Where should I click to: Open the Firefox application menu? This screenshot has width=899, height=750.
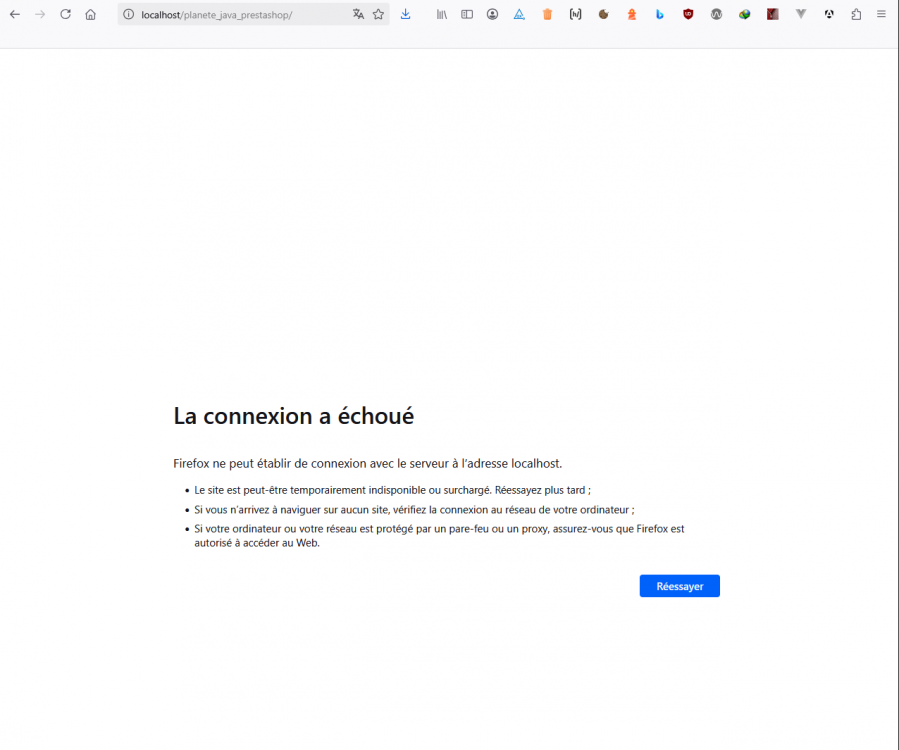coord(881,14)
